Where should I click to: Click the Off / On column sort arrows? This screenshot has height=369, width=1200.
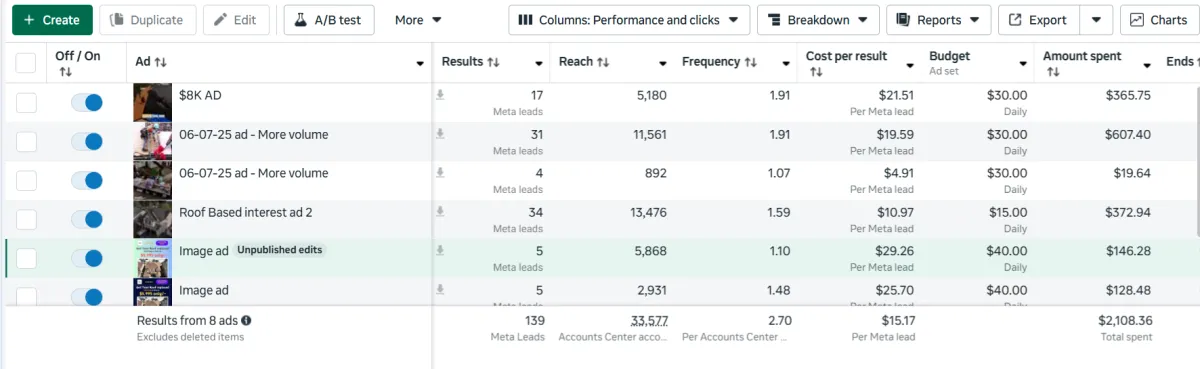(65, 72)
